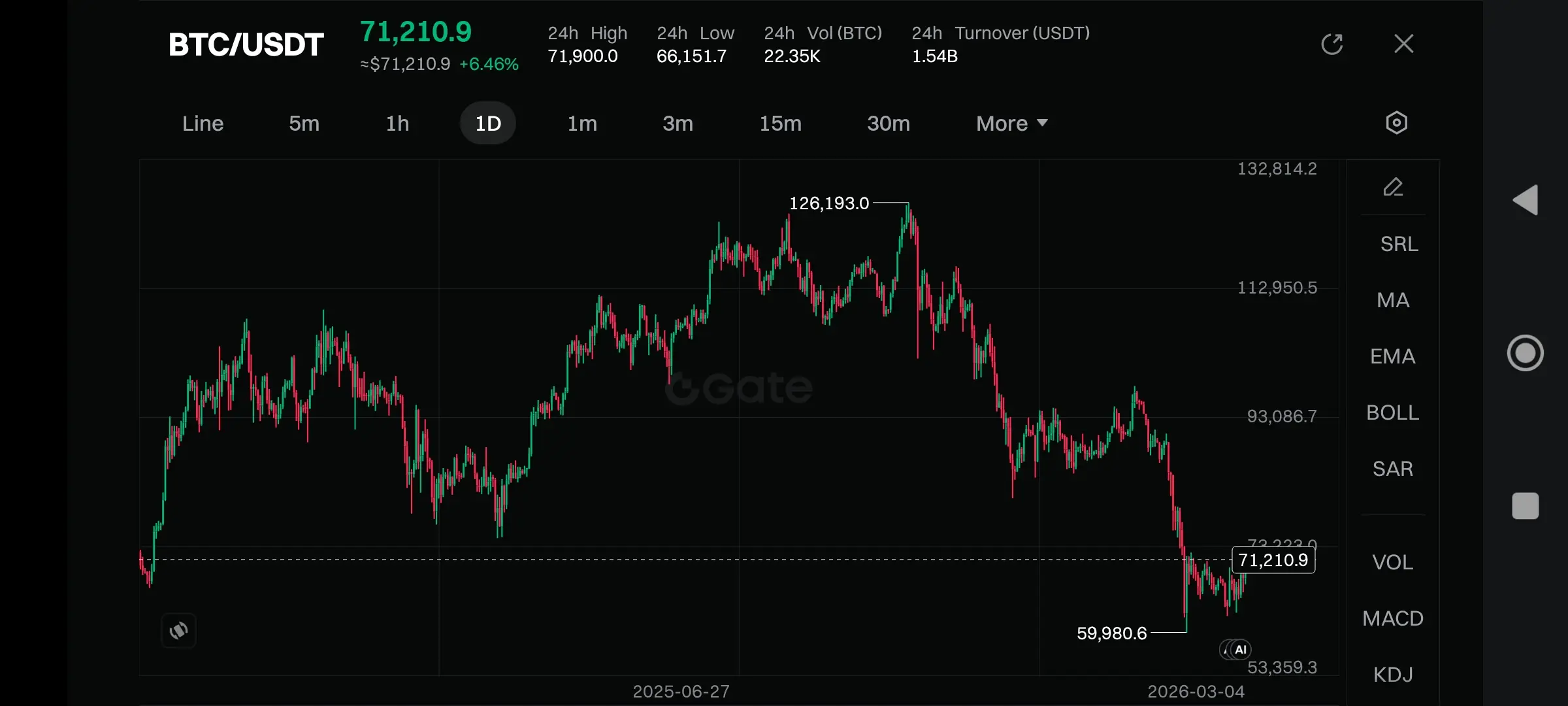Enable the MACD sub-indicator
This screenshot has width=1568, height=706.
pyautogui.click(x=1393, y=618)
